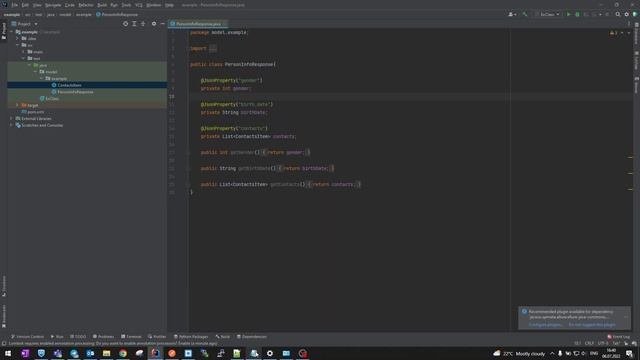This screenshot has height=360, width=640.
Task: Hide the Project tool window
Action: point(162,24)
